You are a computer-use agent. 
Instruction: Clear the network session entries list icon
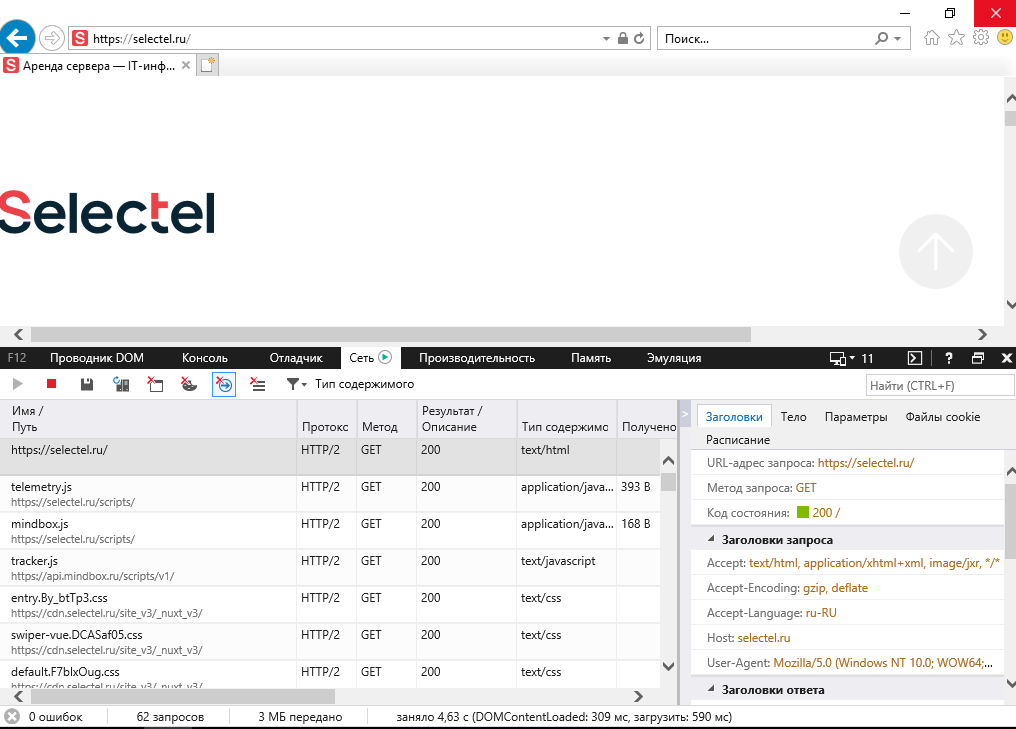click(x=257, y=384)
